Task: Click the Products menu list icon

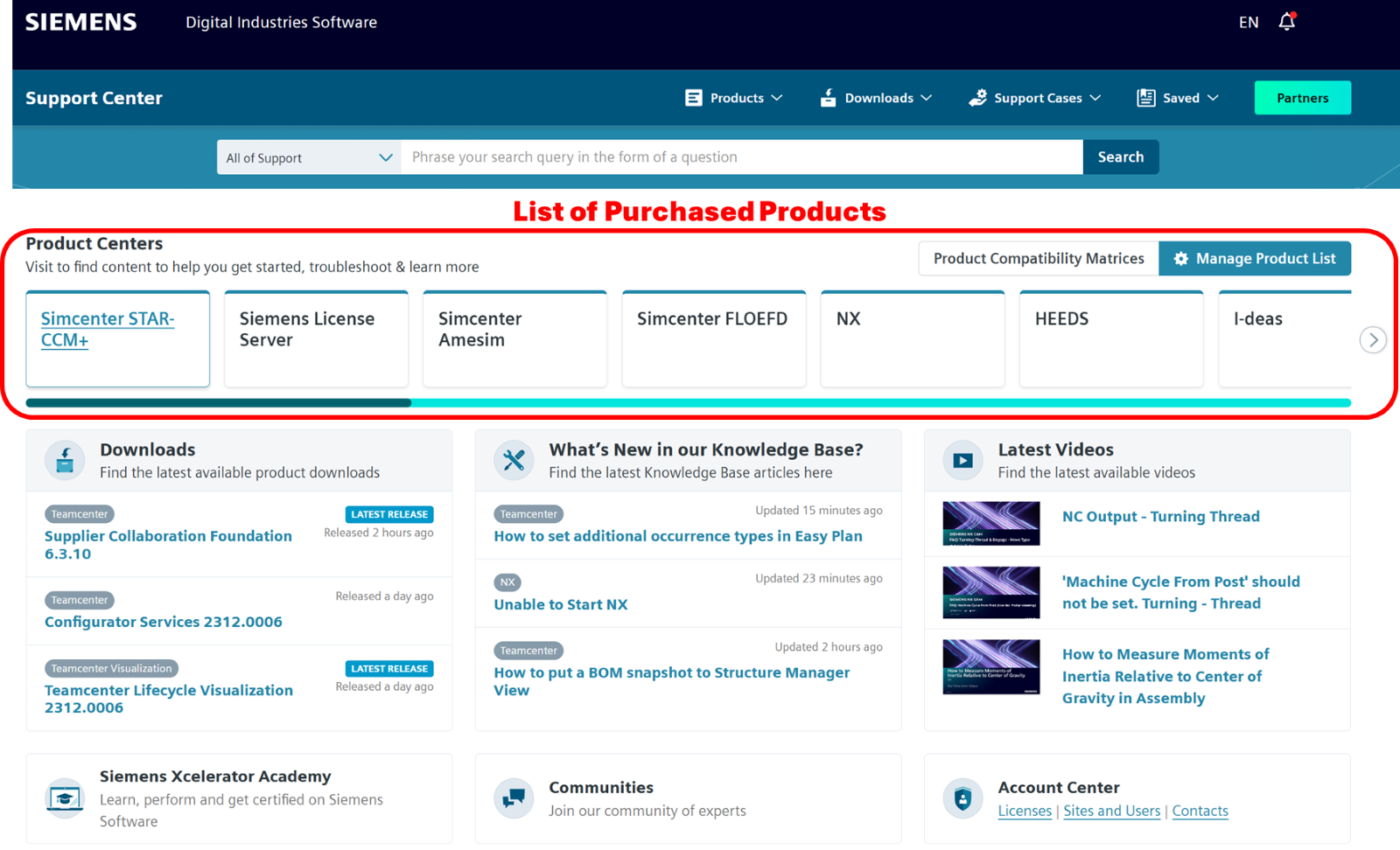Action: click(694, 98)
